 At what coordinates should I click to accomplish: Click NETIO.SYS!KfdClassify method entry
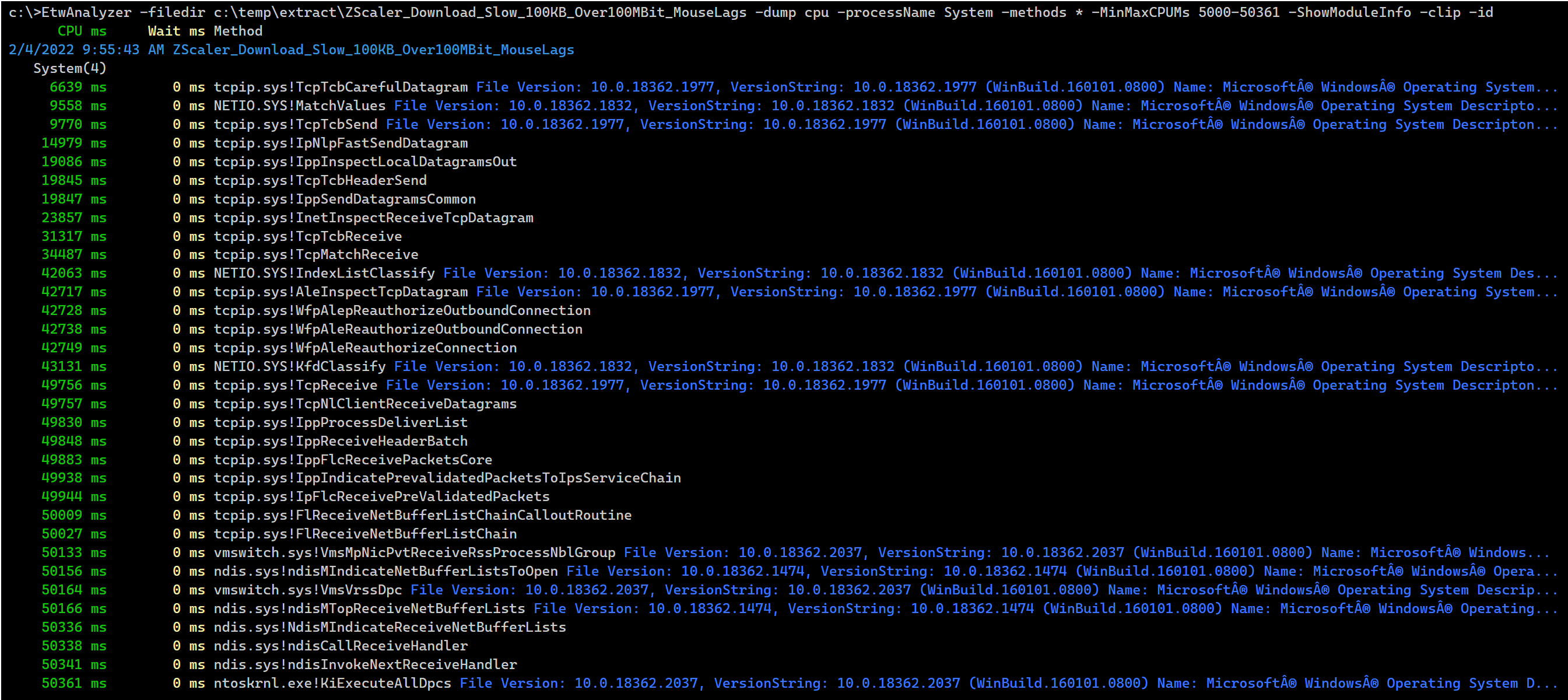click(x=299, y=366)
